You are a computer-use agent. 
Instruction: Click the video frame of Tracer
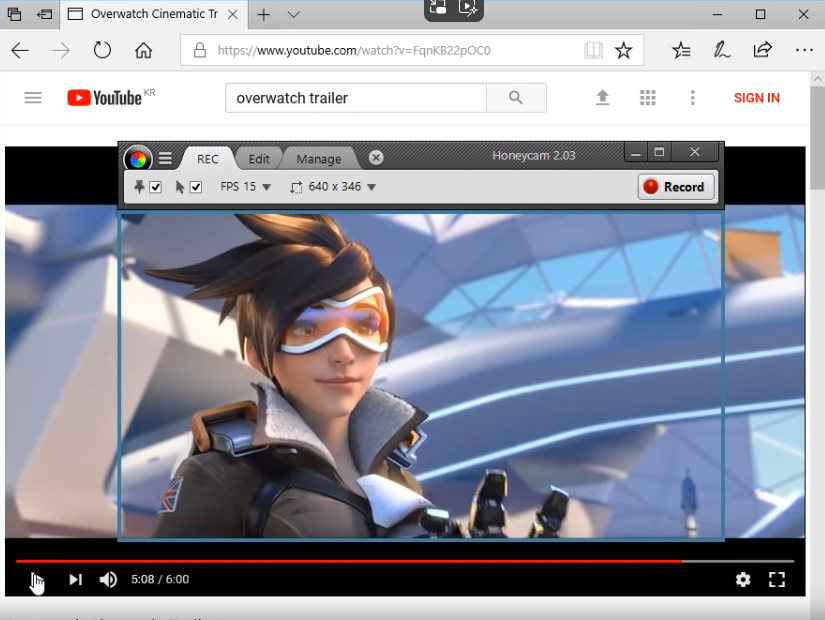point(421,376)
